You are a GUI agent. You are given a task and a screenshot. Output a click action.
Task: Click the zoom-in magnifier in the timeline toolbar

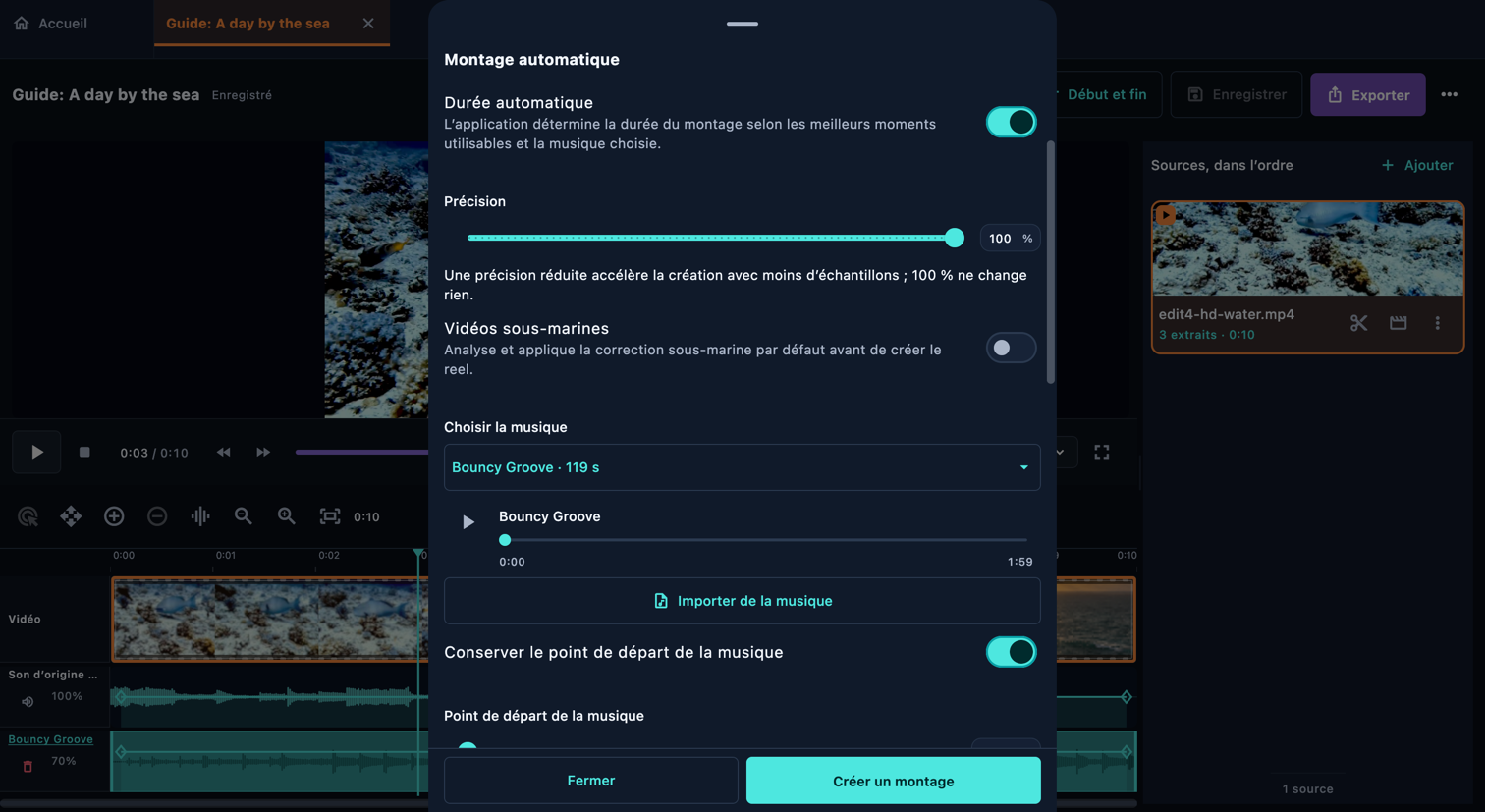coord(287,516)
